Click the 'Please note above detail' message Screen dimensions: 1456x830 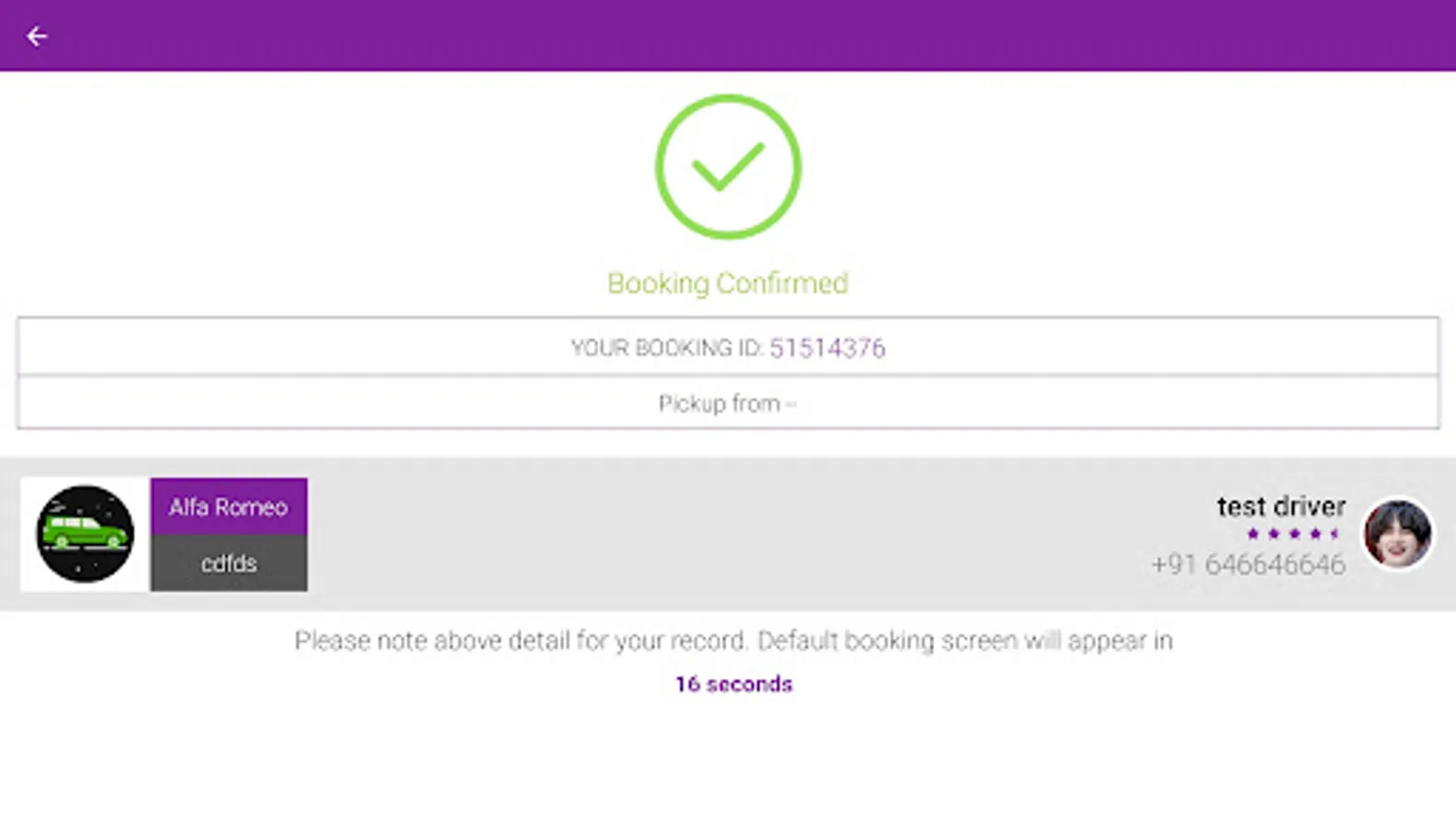pos(734,640)
